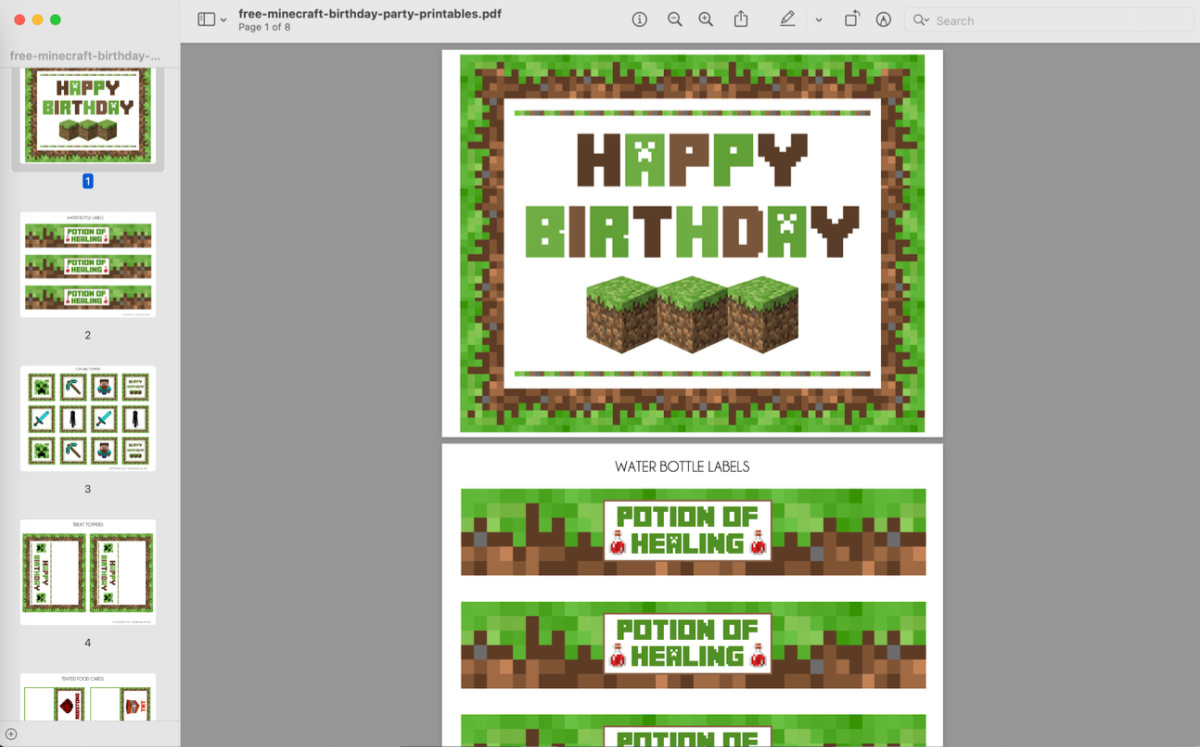The width and height of the screenshot is (1200, 747).
Task: Expand the markup tools chevron
Action: click(817, 19)
